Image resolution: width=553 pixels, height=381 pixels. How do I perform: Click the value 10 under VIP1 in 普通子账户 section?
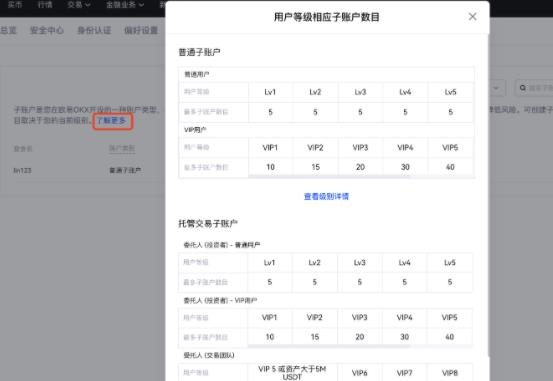pos(271,167)
